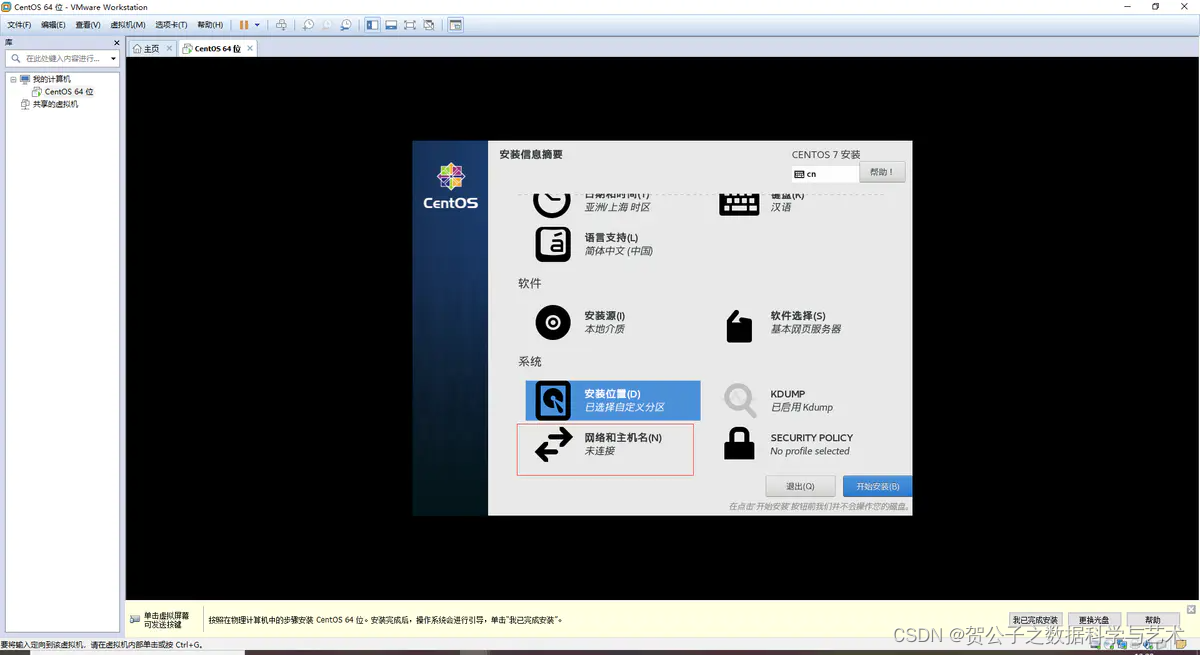Open the 文件(F) menu

point(20,24)
